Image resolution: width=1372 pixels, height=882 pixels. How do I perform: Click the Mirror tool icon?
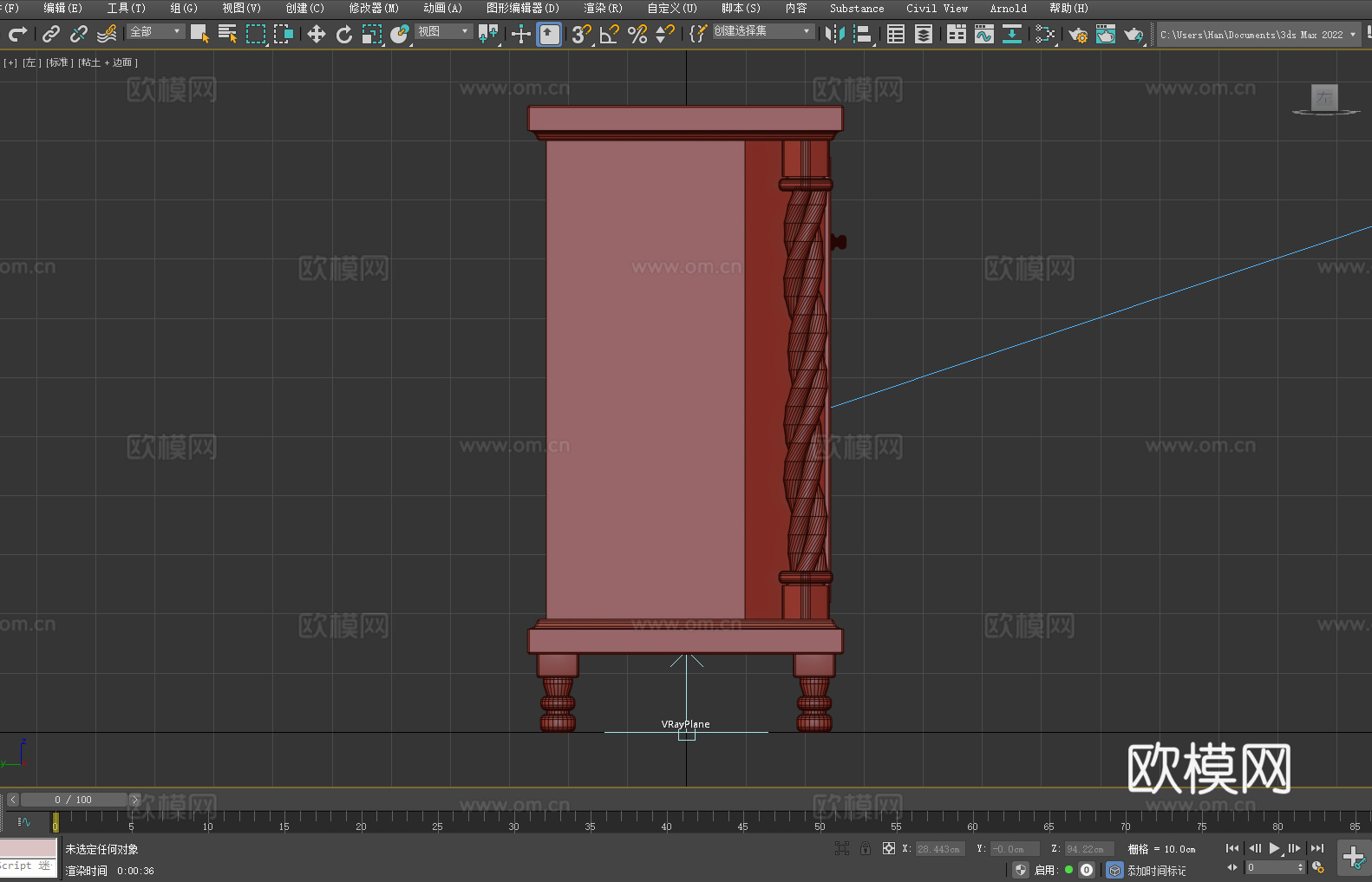pyautogui.click(x=835, y=34)
